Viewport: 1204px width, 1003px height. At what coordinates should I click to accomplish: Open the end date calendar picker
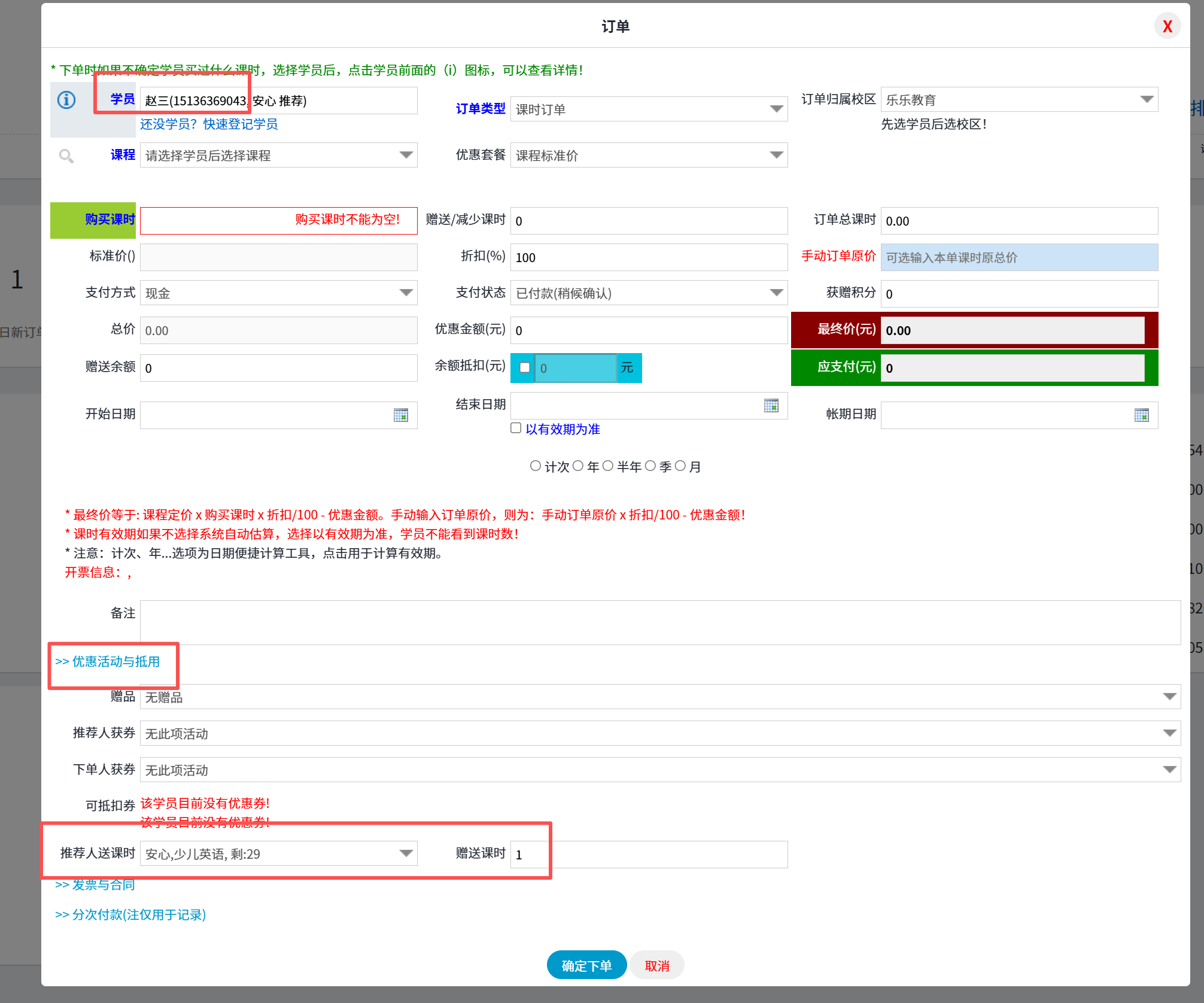click(771, 406)
